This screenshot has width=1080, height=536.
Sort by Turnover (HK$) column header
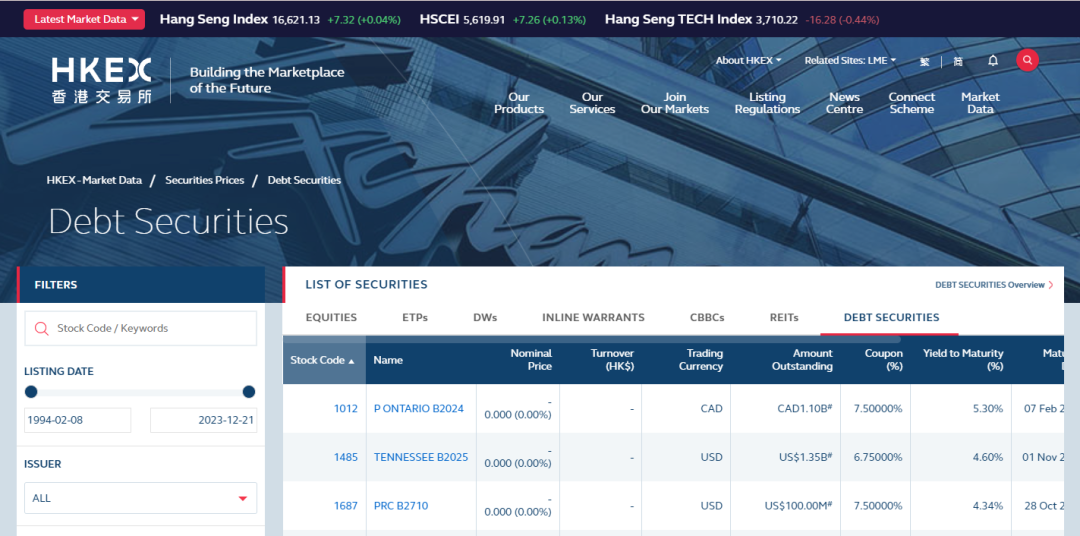(612, 360)
